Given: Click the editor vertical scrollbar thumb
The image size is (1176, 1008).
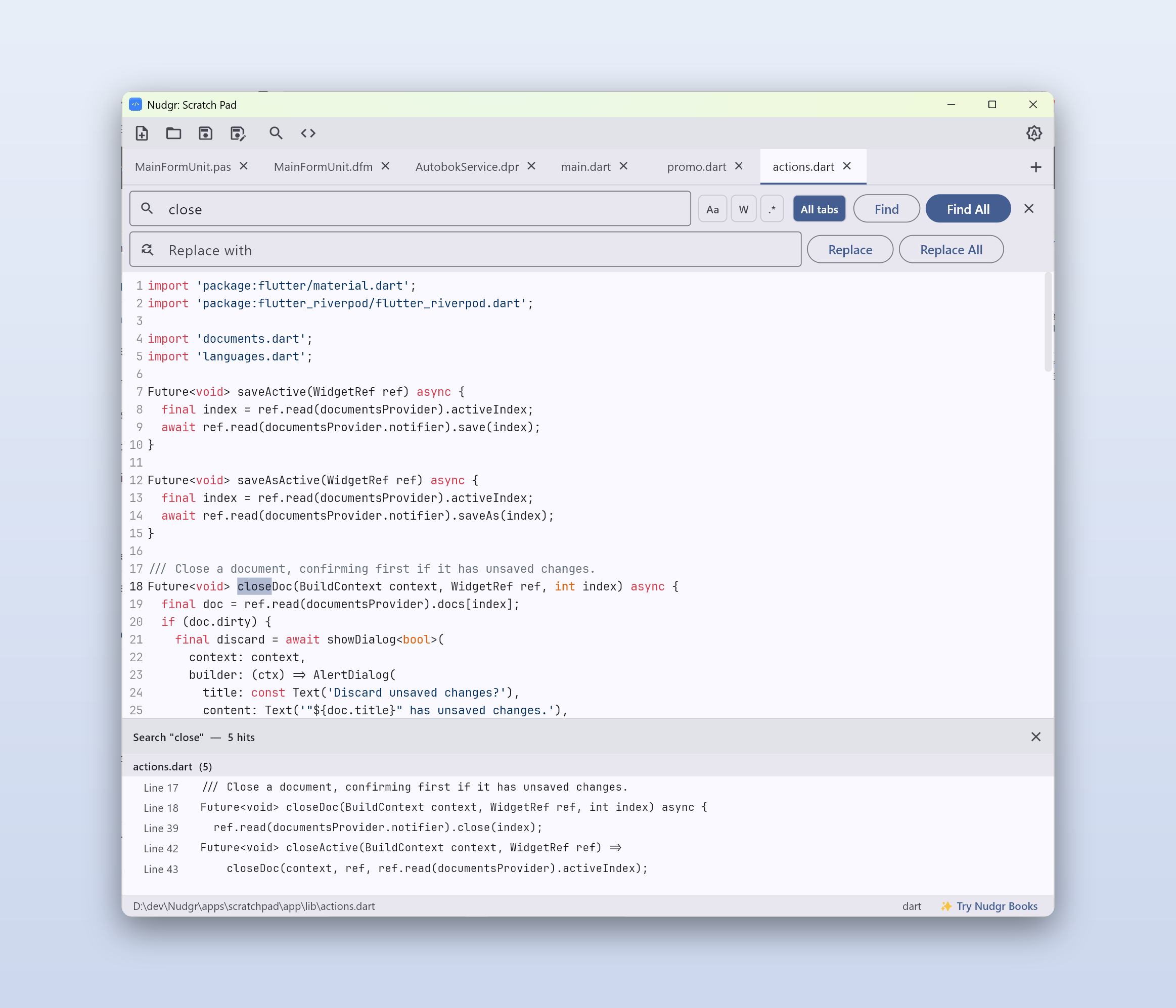Looking at the screenshot, I should 1048,323.
